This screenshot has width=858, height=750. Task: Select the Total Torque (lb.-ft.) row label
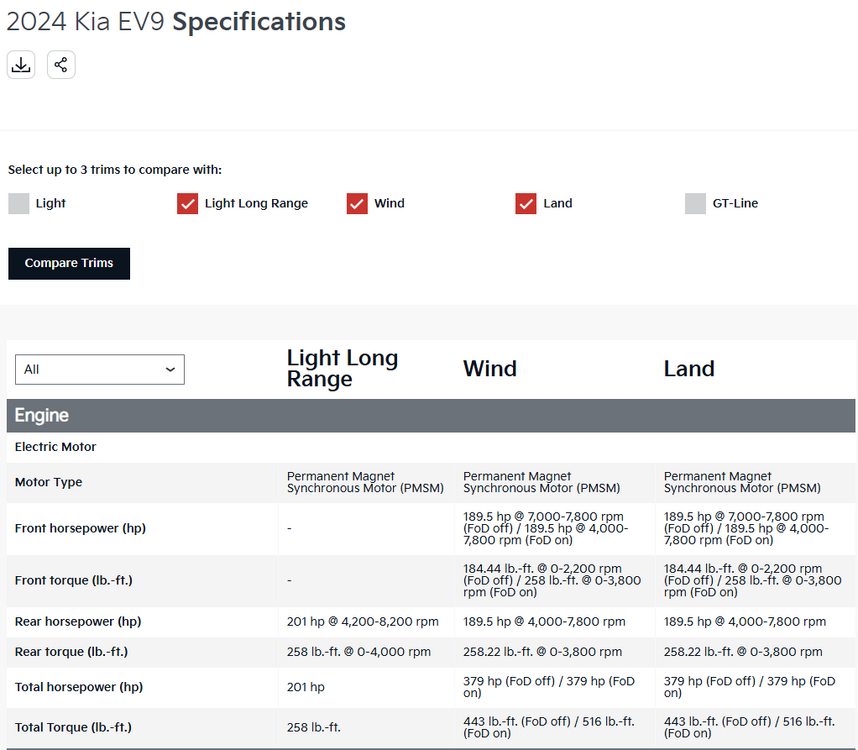(73, 727)
